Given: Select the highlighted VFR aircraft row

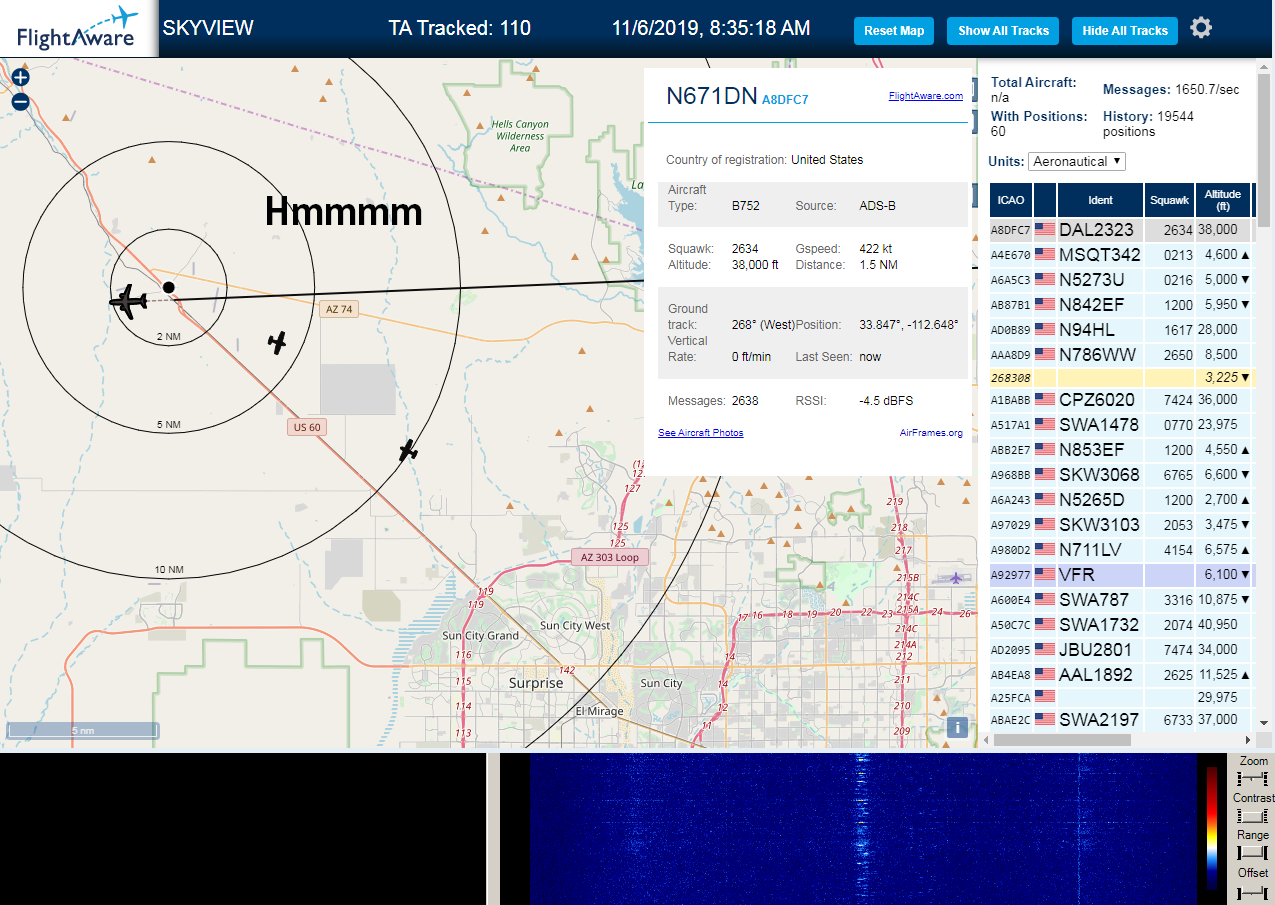Looking at the screenshot, I should point(1121,574).
